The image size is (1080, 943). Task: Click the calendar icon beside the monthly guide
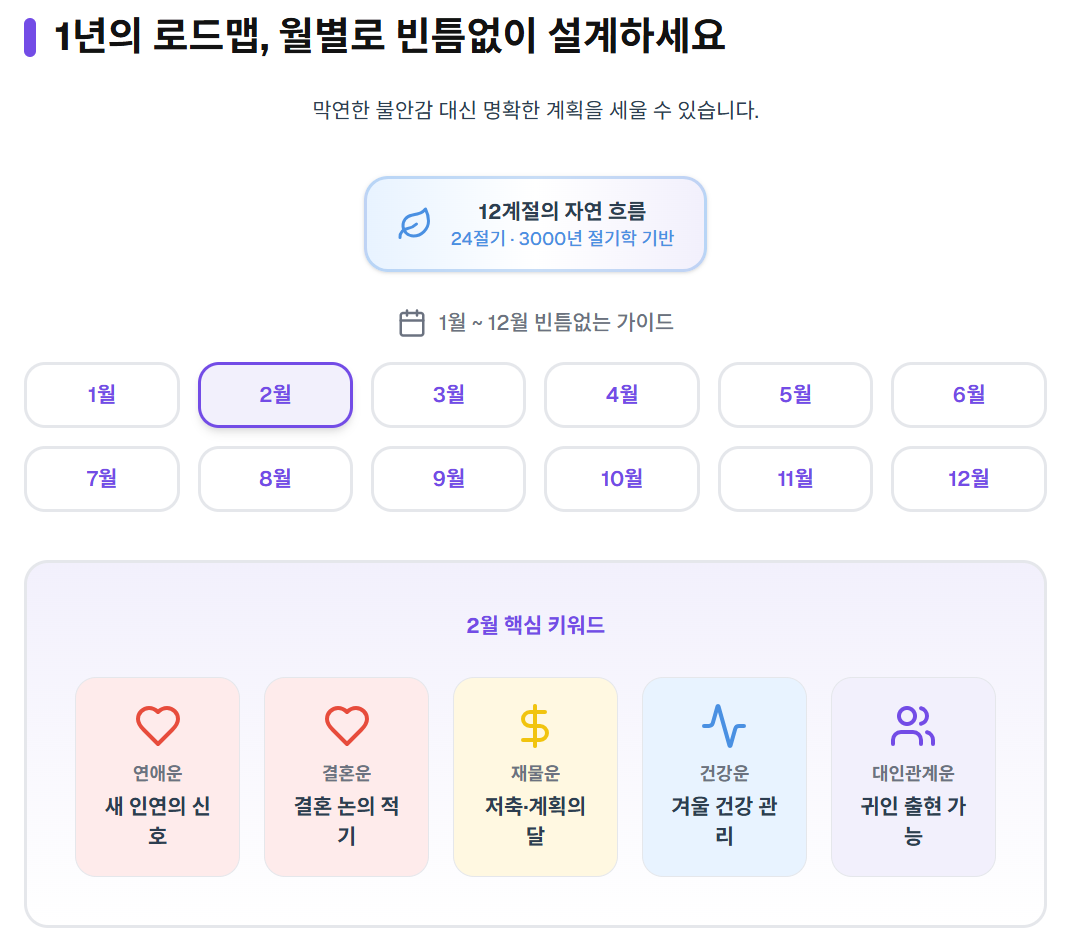point(412,323)
